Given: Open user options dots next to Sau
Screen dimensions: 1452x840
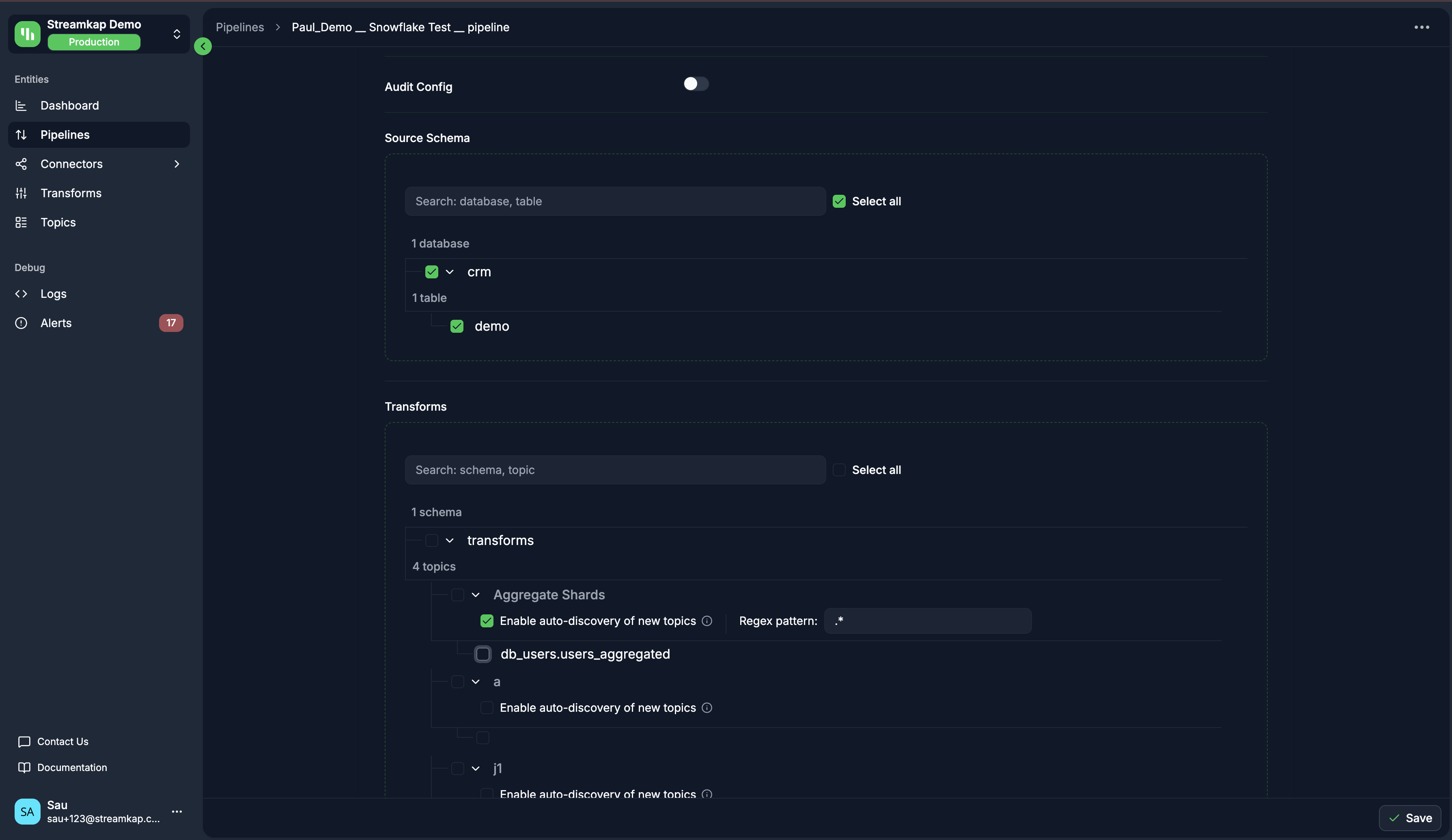Looking at the screenshot, I should (x=177, y=811).
